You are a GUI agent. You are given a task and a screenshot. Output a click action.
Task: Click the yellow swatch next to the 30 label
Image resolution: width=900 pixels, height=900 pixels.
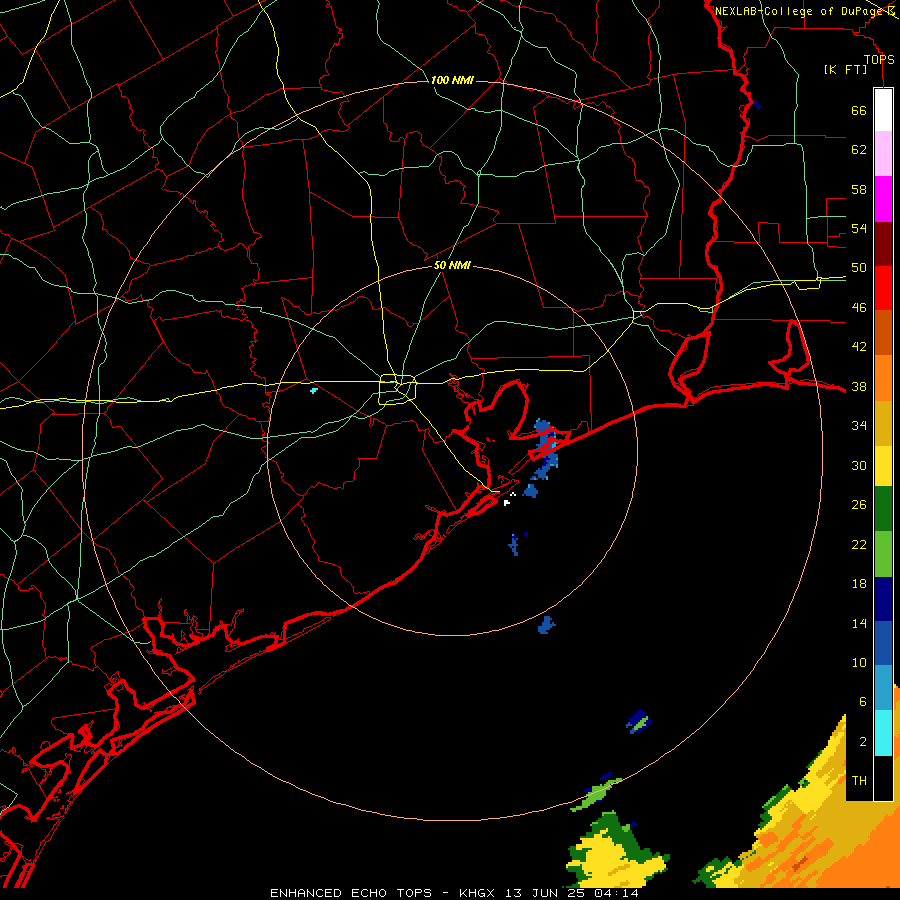pos(883,466)
